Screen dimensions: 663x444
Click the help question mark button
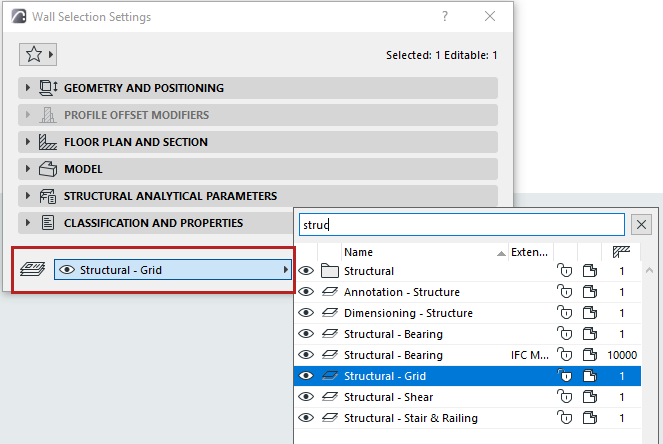pos(445,16)
